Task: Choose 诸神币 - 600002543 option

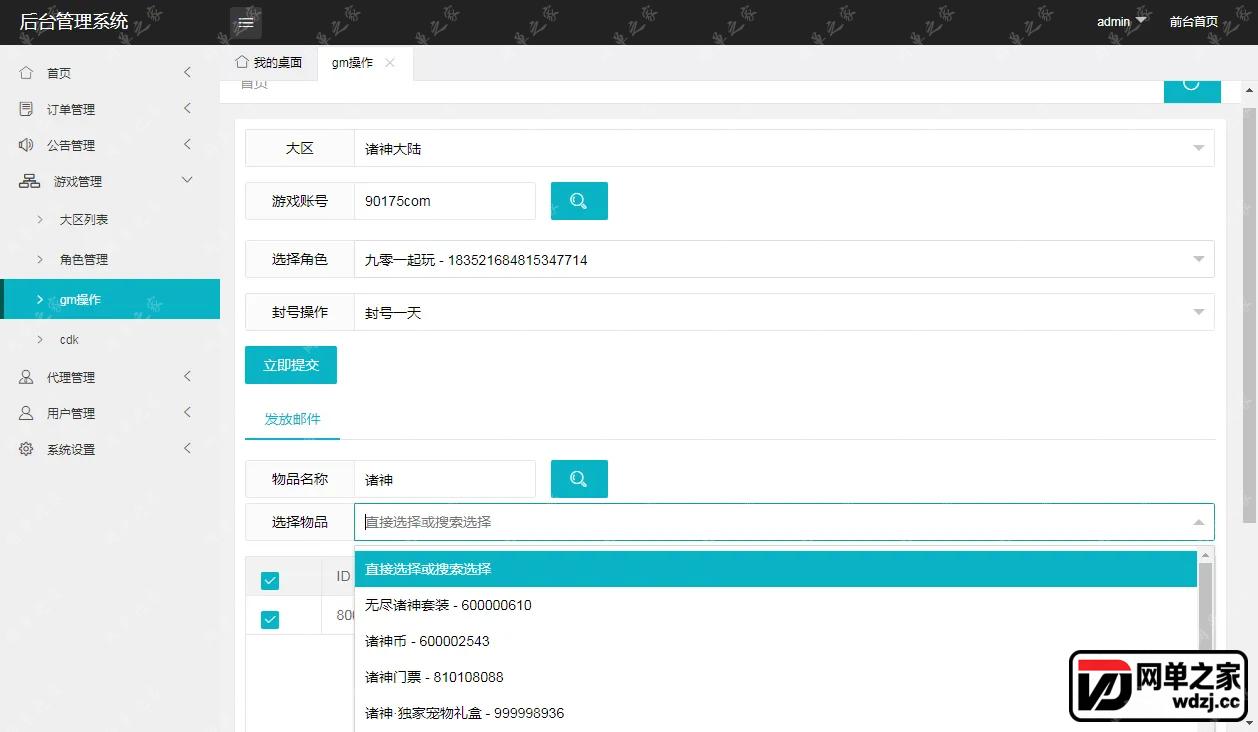Action: (x=776, y=641)
